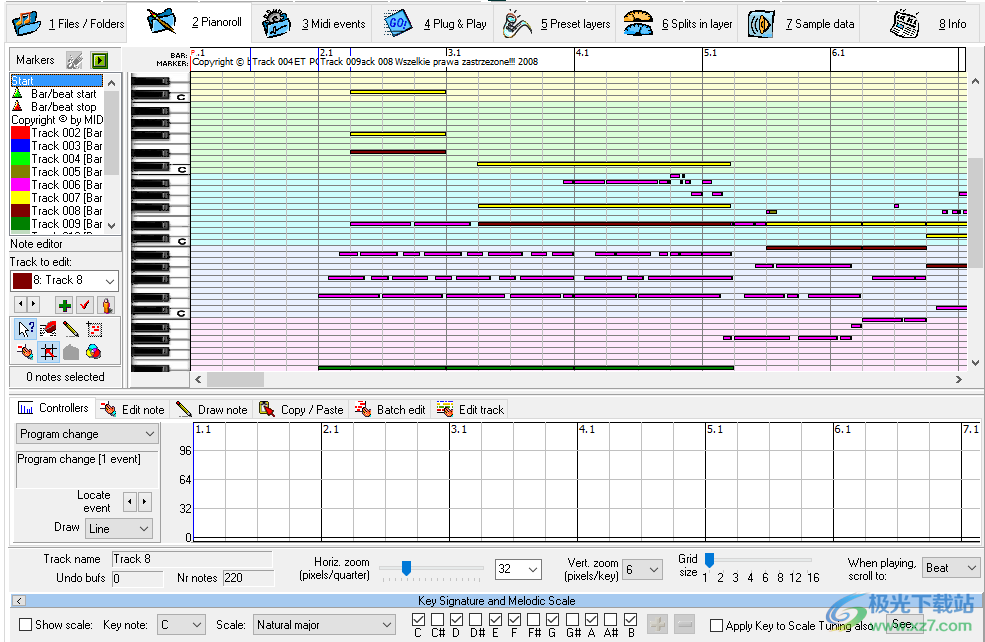Click the red checkmark icon under track selector

(85, 305)
